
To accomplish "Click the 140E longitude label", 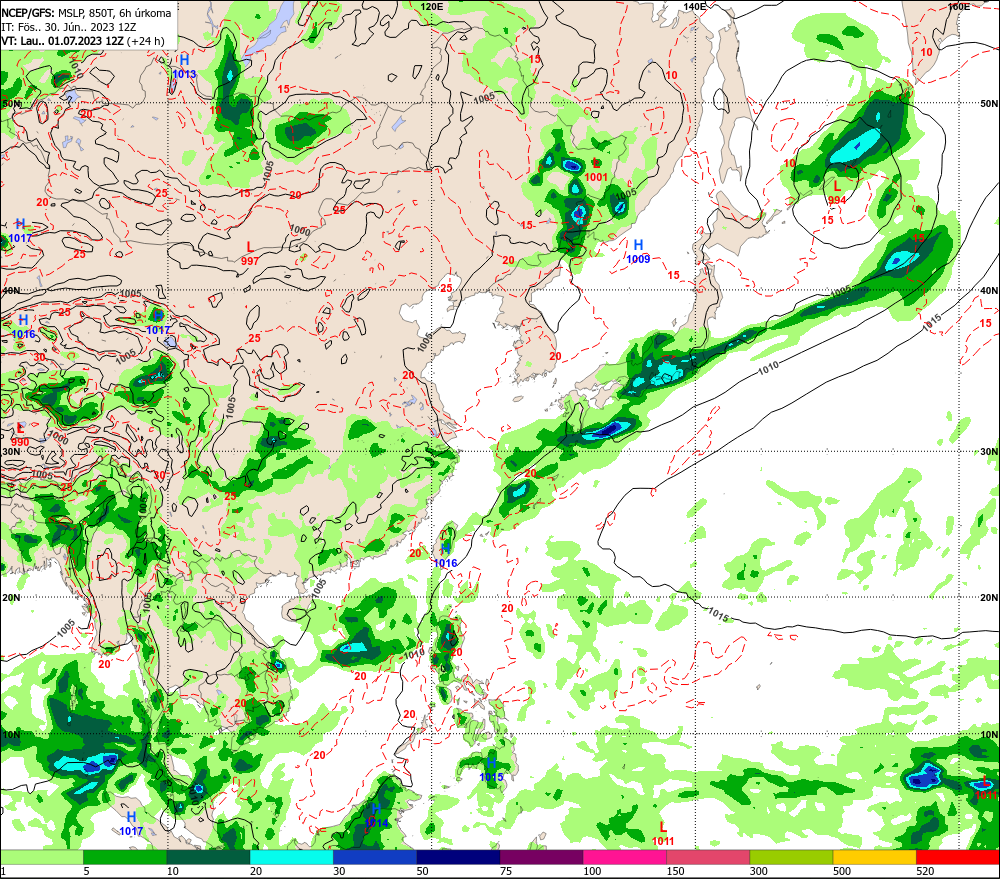I will pos(695,6).
